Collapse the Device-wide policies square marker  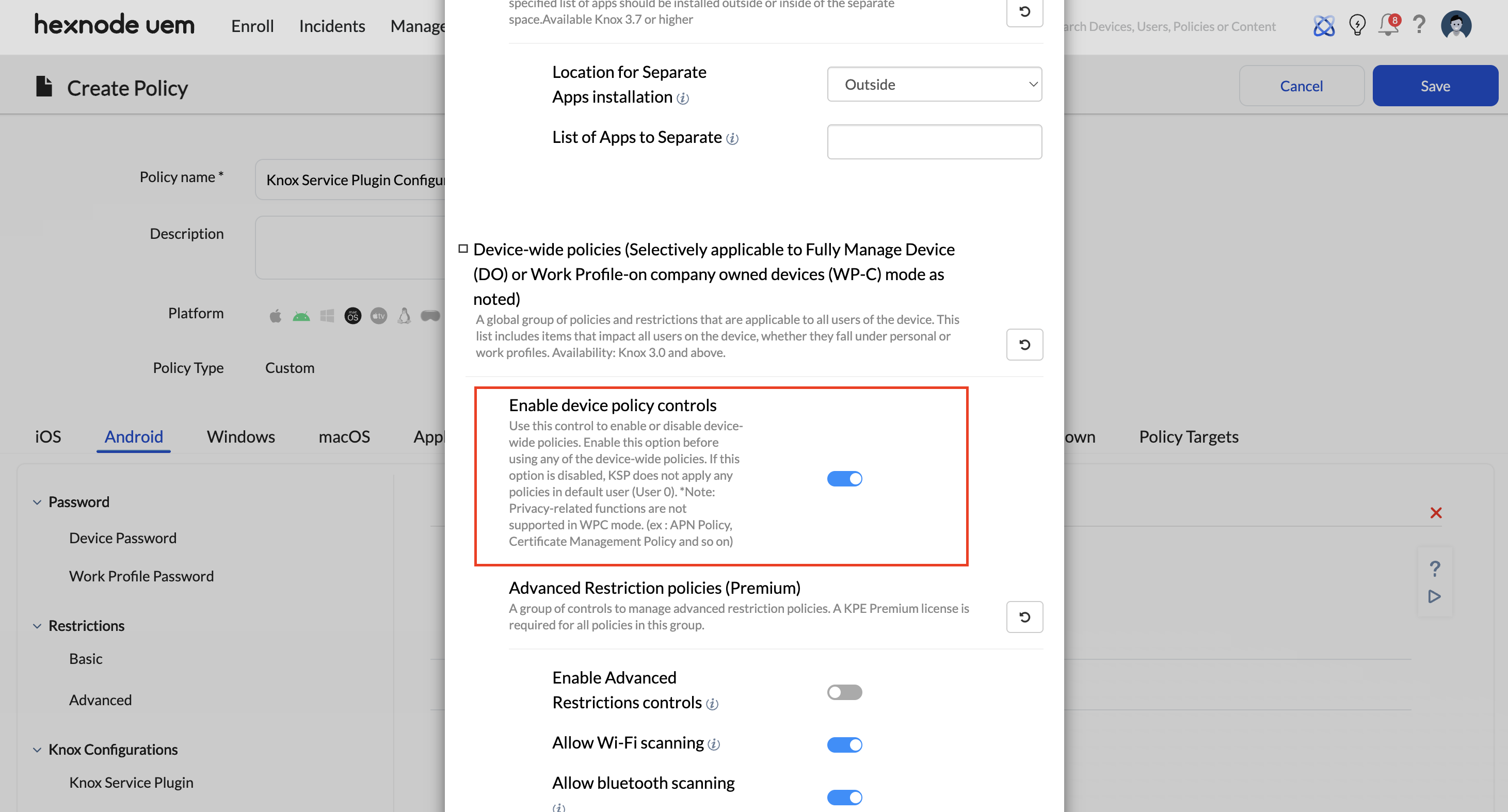point(463,249)
